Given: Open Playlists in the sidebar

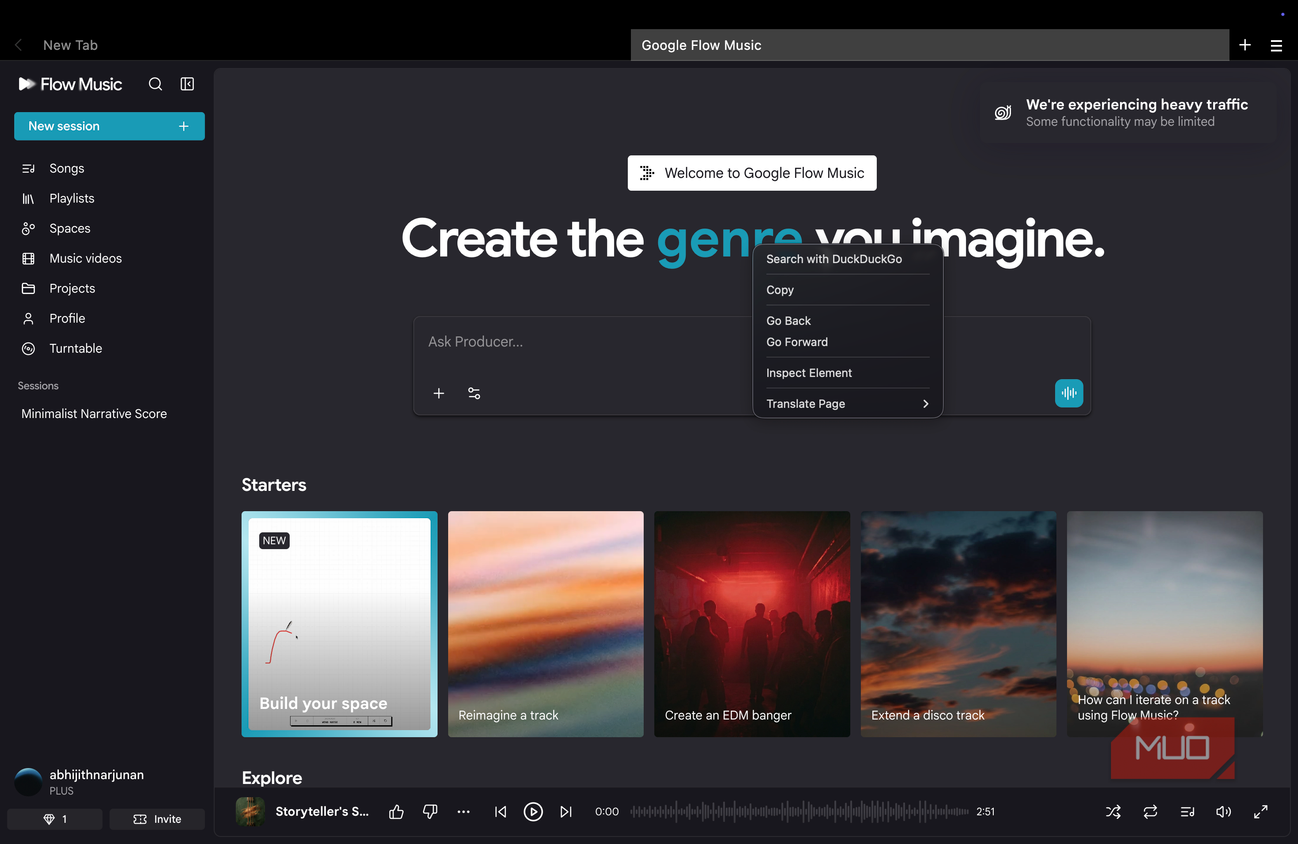Looking at the screenshot, I should (109, 198).
